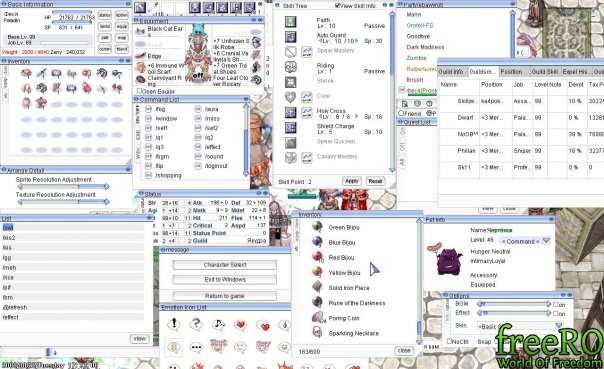Toggle the View Skill Info checkbox

(x=338, y=5)
